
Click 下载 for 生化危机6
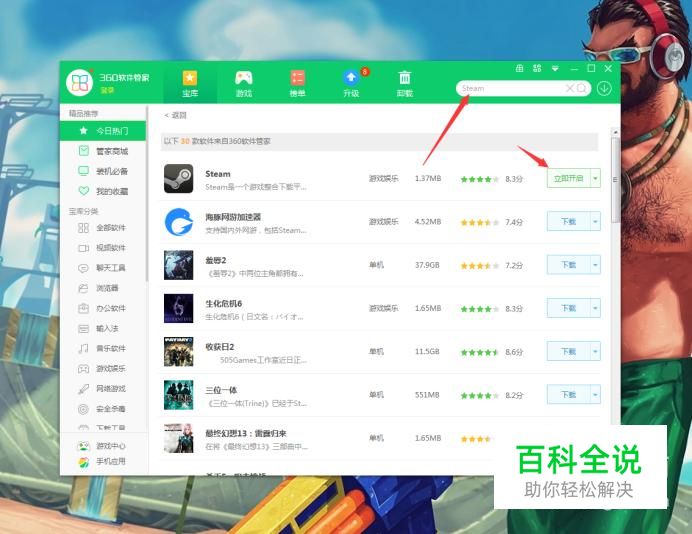pyautogui.click(x=568, y=308)
